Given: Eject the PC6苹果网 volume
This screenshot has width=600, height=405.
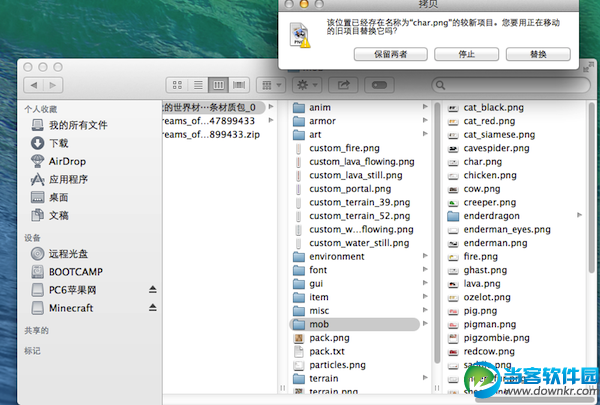Looking at the screenshot, I should pyautogui.click(x=153, y=289).
